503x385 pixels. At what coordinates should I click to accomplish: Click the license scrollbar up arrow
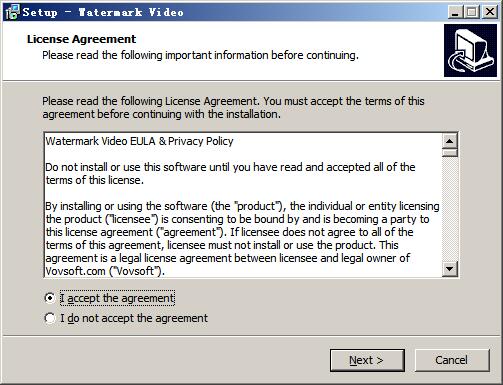(x=449, y=141)
